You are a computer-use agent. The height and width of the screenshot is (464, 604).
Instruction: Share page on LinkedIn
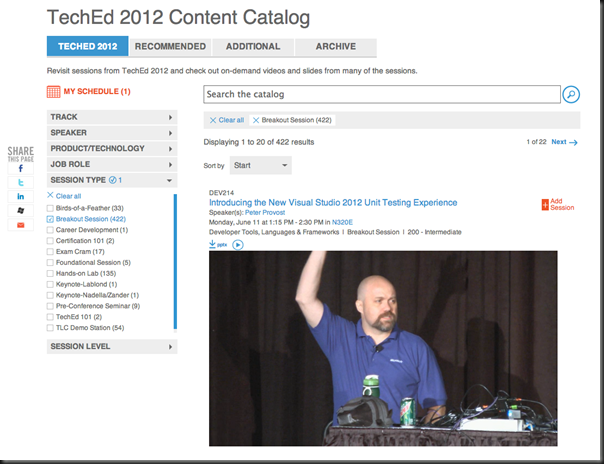(20, 196)
